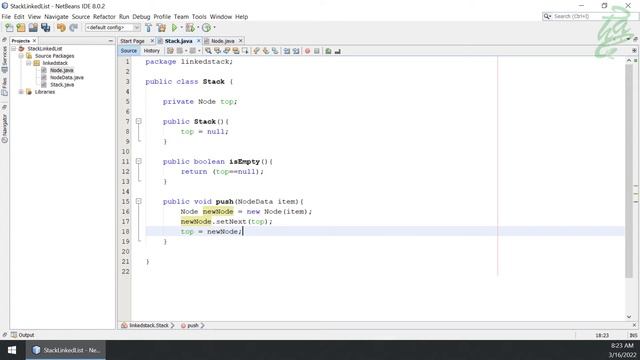This screenshot has width=640, height=360.
Task: Open the Run Project dropdown arrow
Action: click(182, 27)
